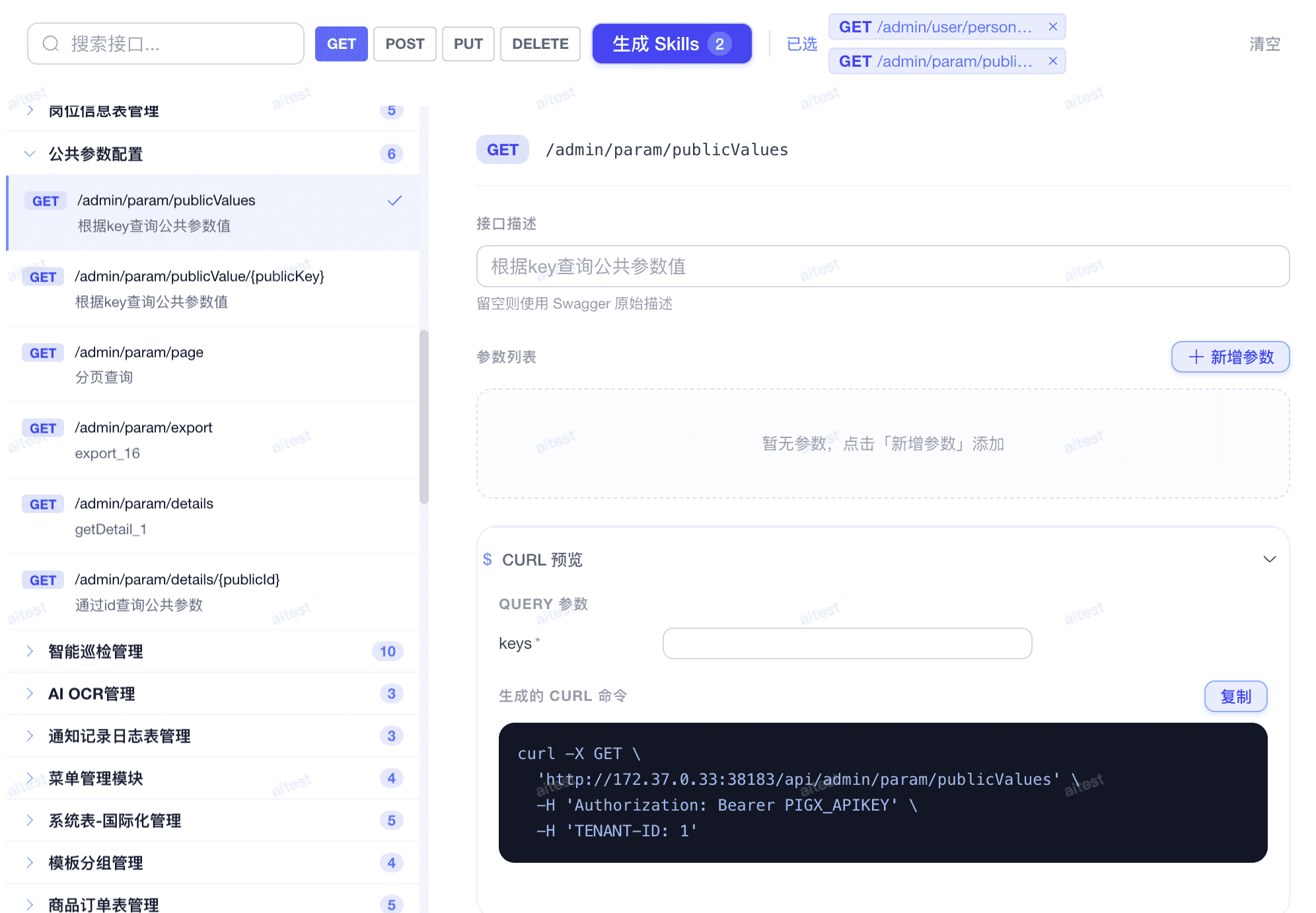Image resolution: width=1316 pixels, height=913 pixels.
Task: Toggle the DELETE method filter
Action: click(540, 44)
